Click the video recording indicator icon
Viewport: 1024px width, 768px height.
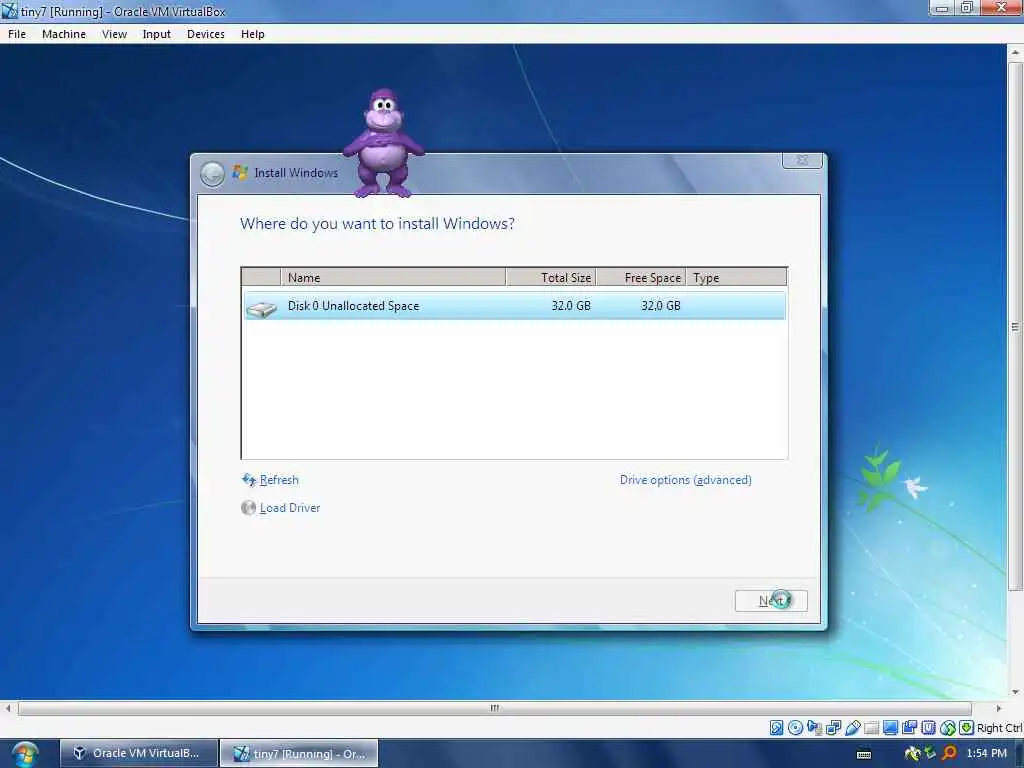[909, 728]
